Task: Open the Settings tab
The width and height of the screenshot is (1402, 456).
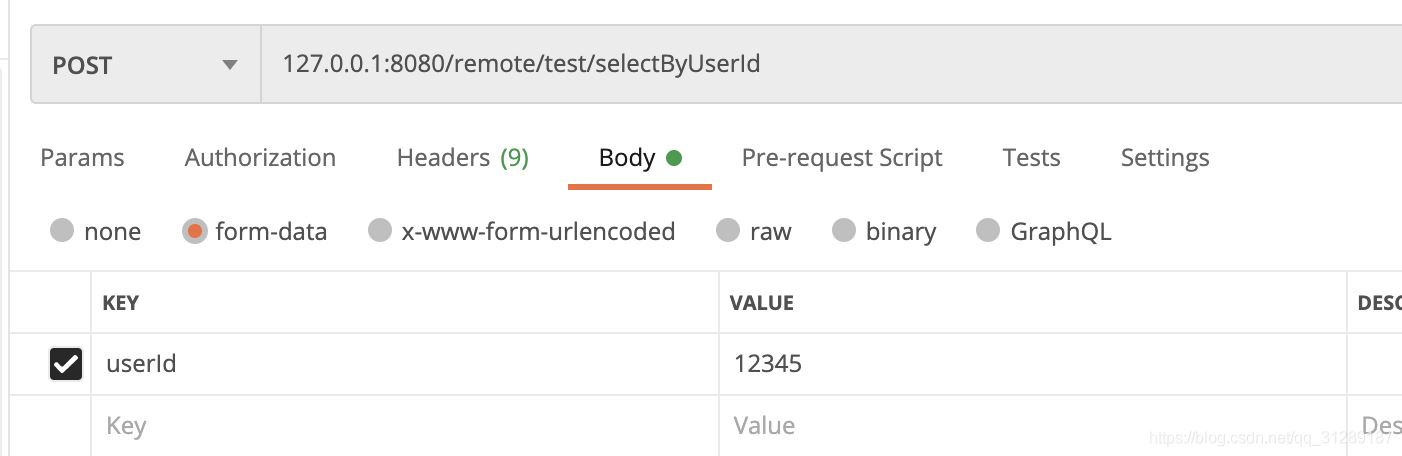Action: click(1165, 158)
